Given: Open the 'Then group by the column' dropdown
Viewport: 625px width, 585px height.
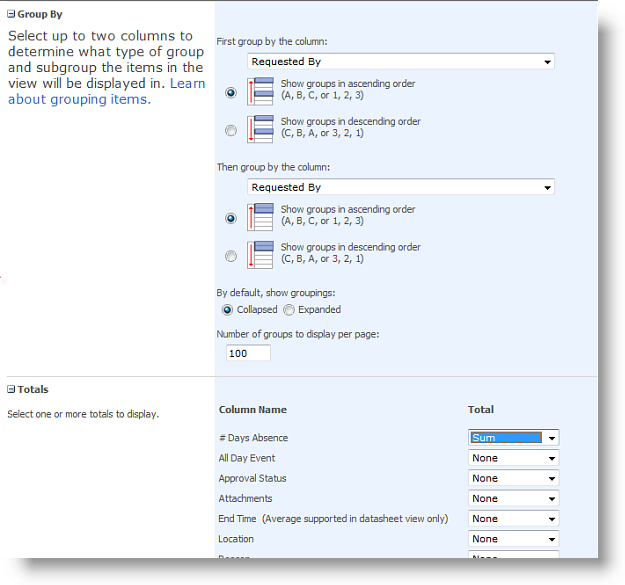Looking at the screenshot, I should click(401, 187).
